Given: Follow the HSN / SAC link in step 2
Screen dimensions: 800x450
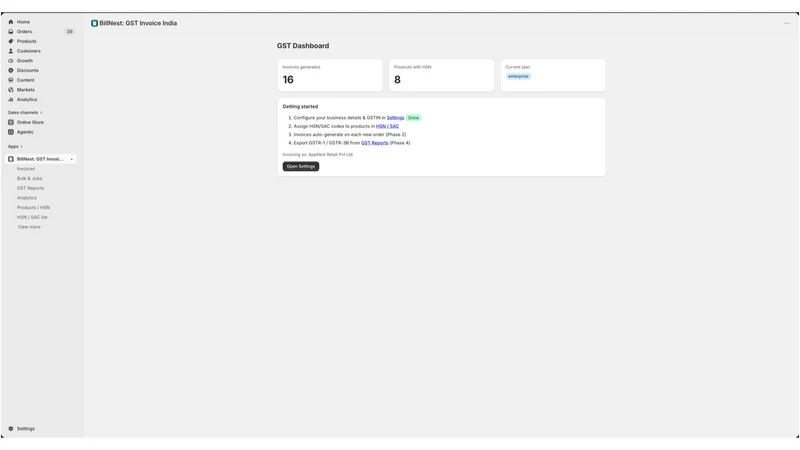Looking at the screenshot, I should [x=388, y=126].
